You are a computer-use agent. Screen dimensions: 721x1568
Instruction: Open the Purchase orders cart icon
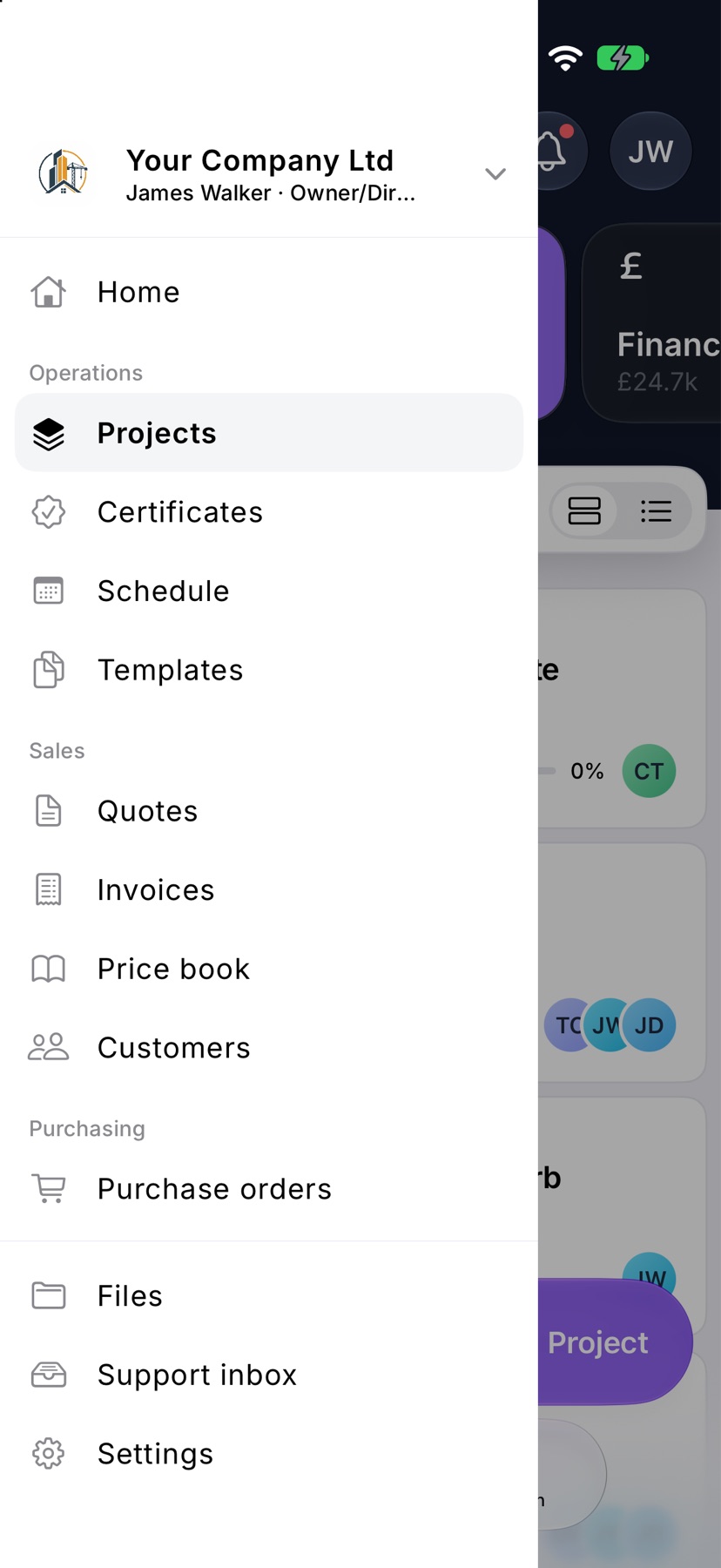(x=49, y=1188)
